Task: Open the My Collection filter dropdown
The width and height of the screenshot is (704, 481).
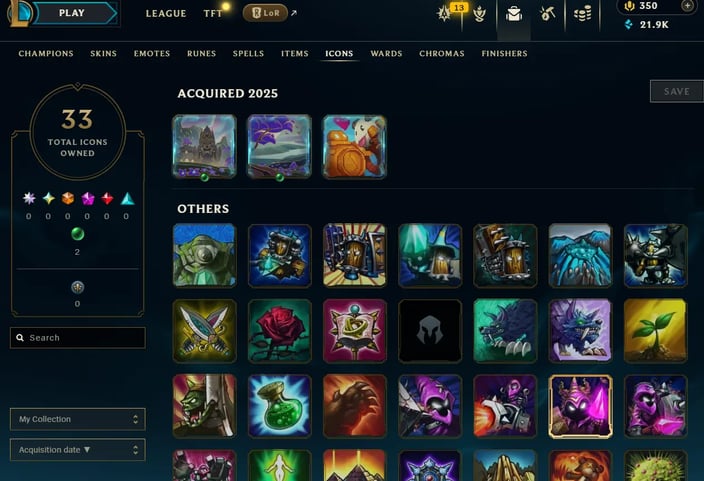Action: tap(78, 419)
